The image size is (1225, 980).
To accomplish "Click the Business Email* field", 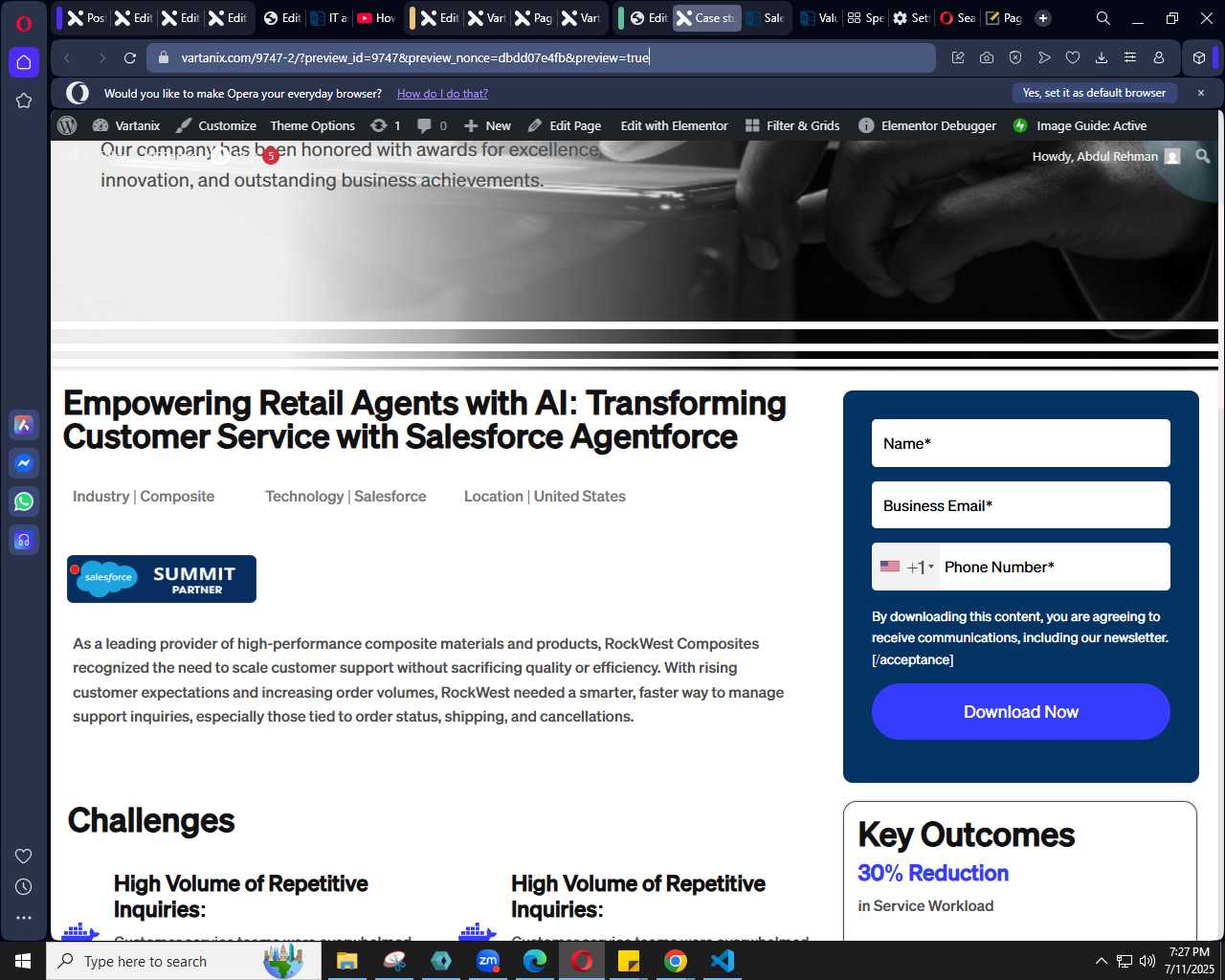I will click(x=1021, y=505).
